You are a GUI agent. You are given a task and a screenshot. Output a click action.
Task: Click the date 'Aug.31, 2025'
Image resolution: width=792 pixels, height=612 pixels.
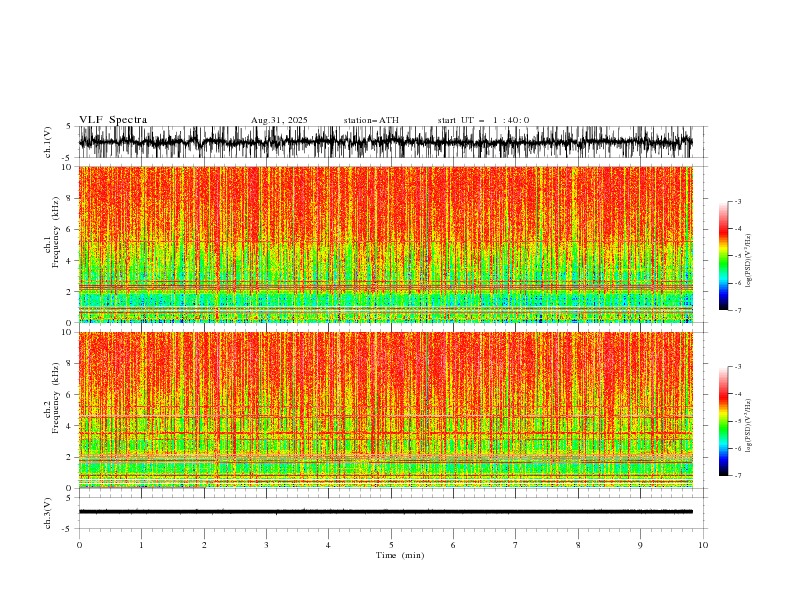coord(279,120)
